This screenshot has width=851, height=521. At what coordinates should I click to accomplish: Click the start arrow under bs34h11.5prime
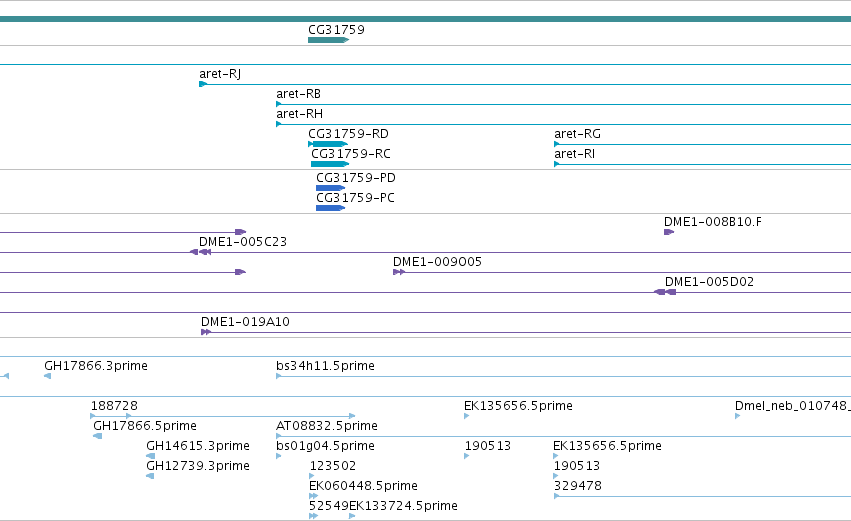point(278,376)
